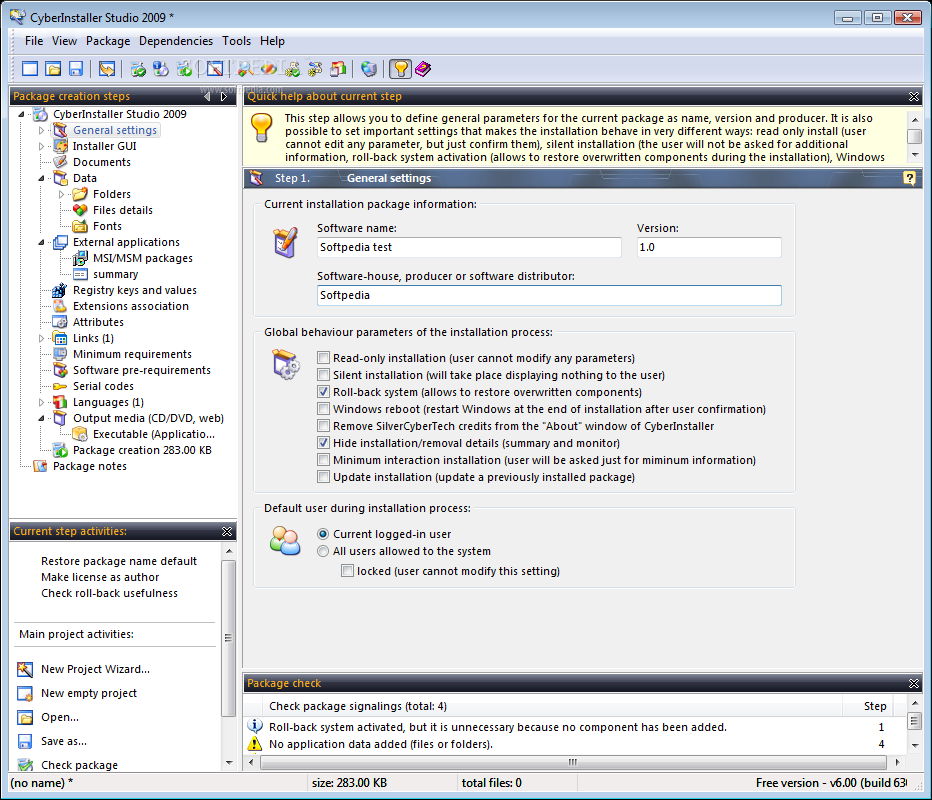This screenshot has height=800, width=932.
Task: Click the gear settings tools toolbar icon
Action: (315, 69)
